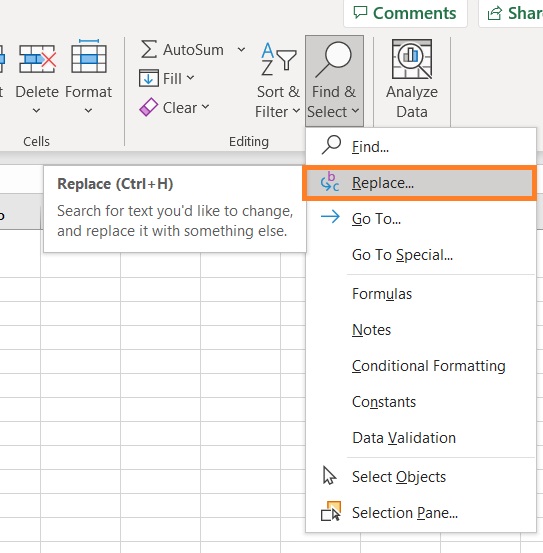543x553 pixels.
Task: Click the Sort & Filter icon
Action: pos(279,59)
